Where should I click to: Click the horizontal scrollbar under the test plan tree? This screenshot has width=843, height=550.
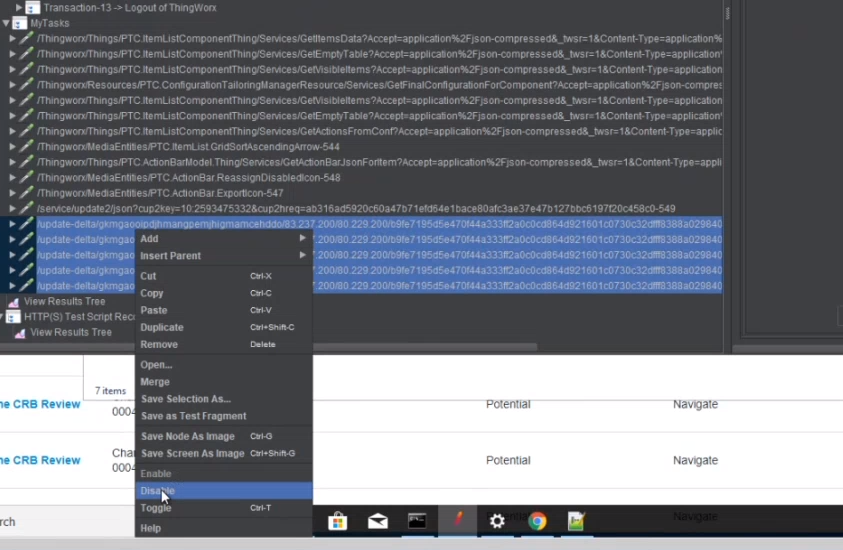click(269, 347)
